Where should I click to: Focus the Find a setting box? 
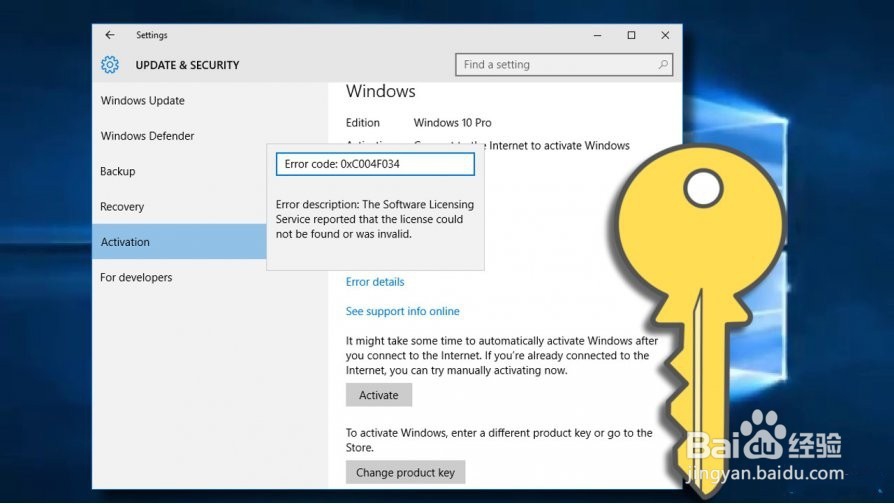pos(564,64)
